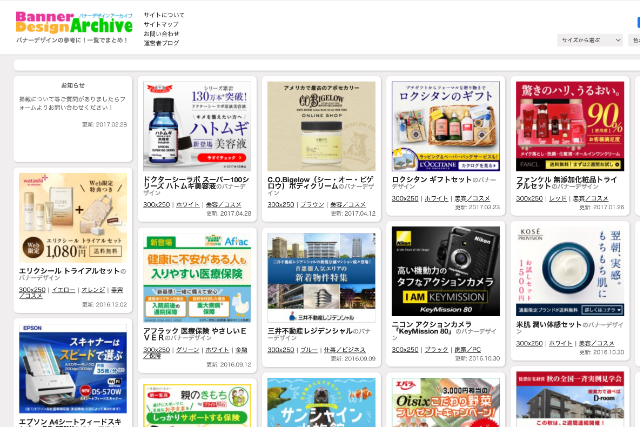The height and width of the screenshot is (427, 640).
Task: Open the EPSON scanner banner thumbnail
Action: [73, 369]
